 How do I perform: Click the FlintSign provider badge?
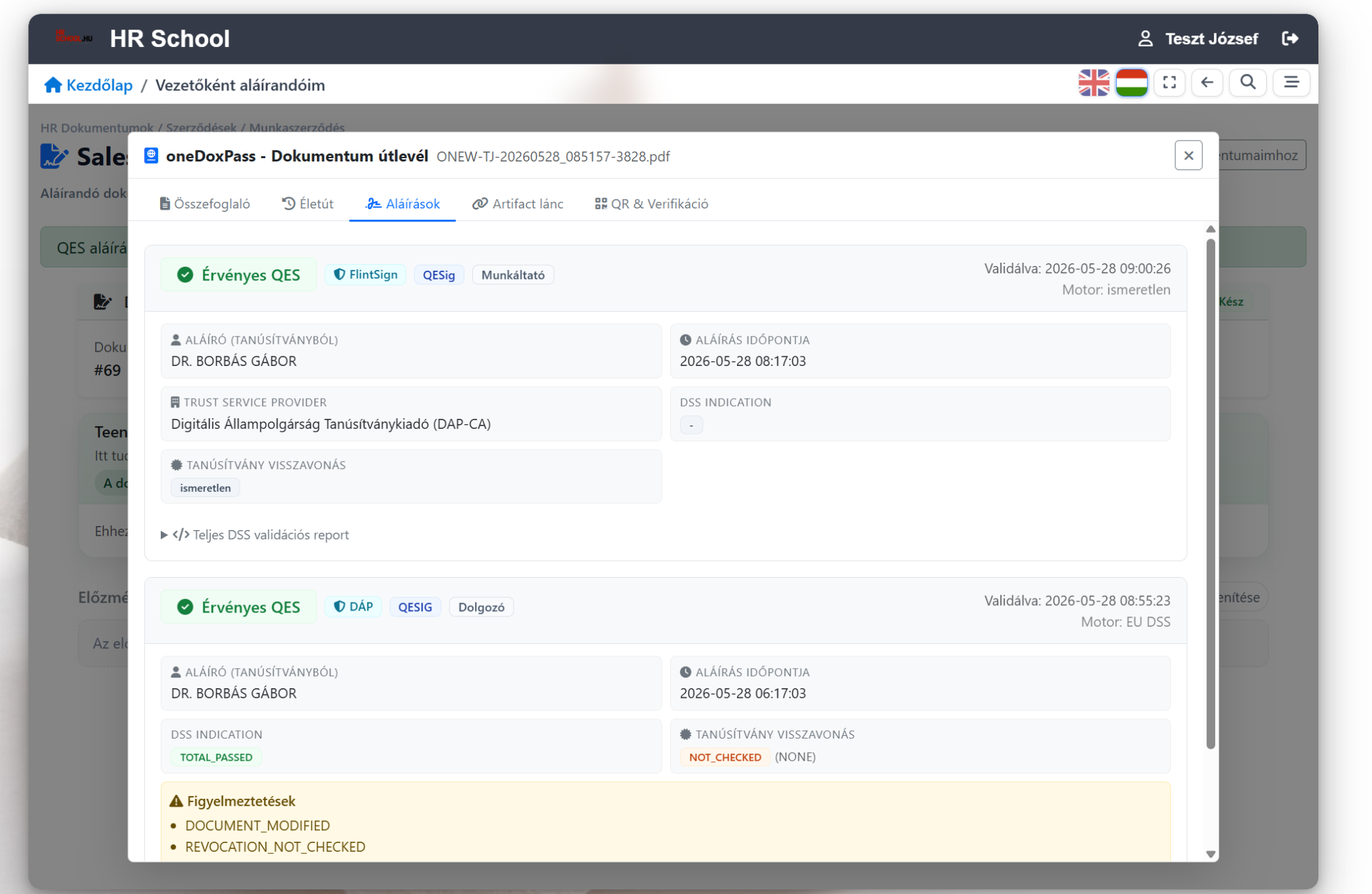pos(366,275)
